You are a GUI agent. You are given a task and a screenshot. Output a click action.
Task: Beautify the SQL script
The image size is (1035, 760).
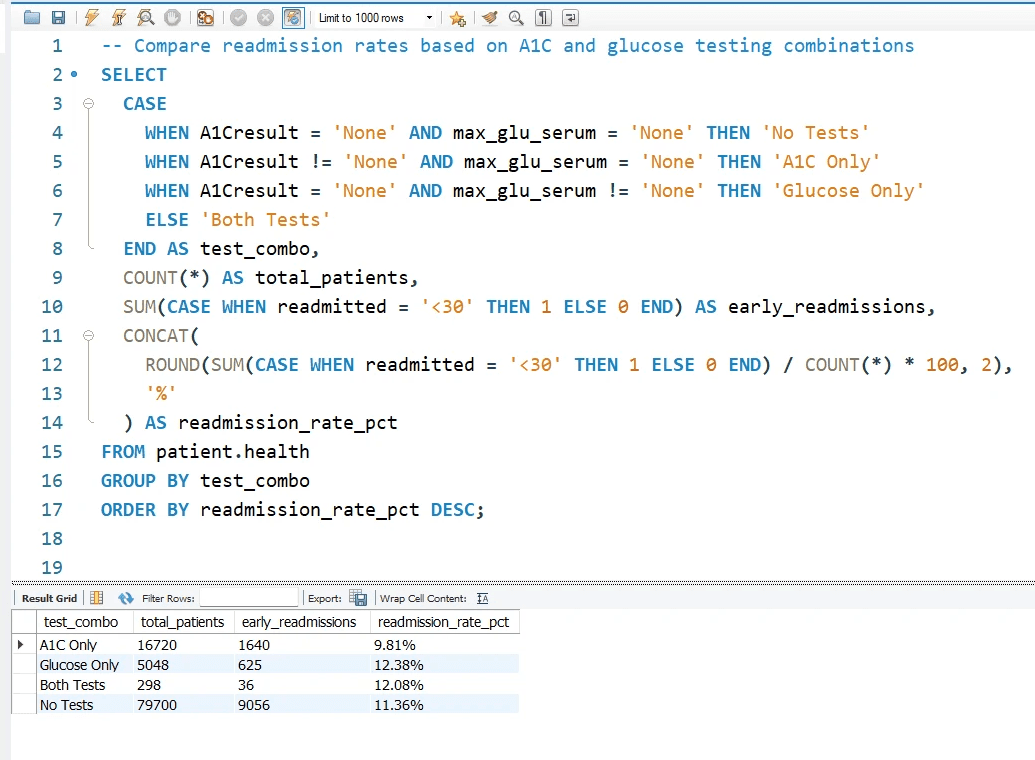click(x=489, y=18)
